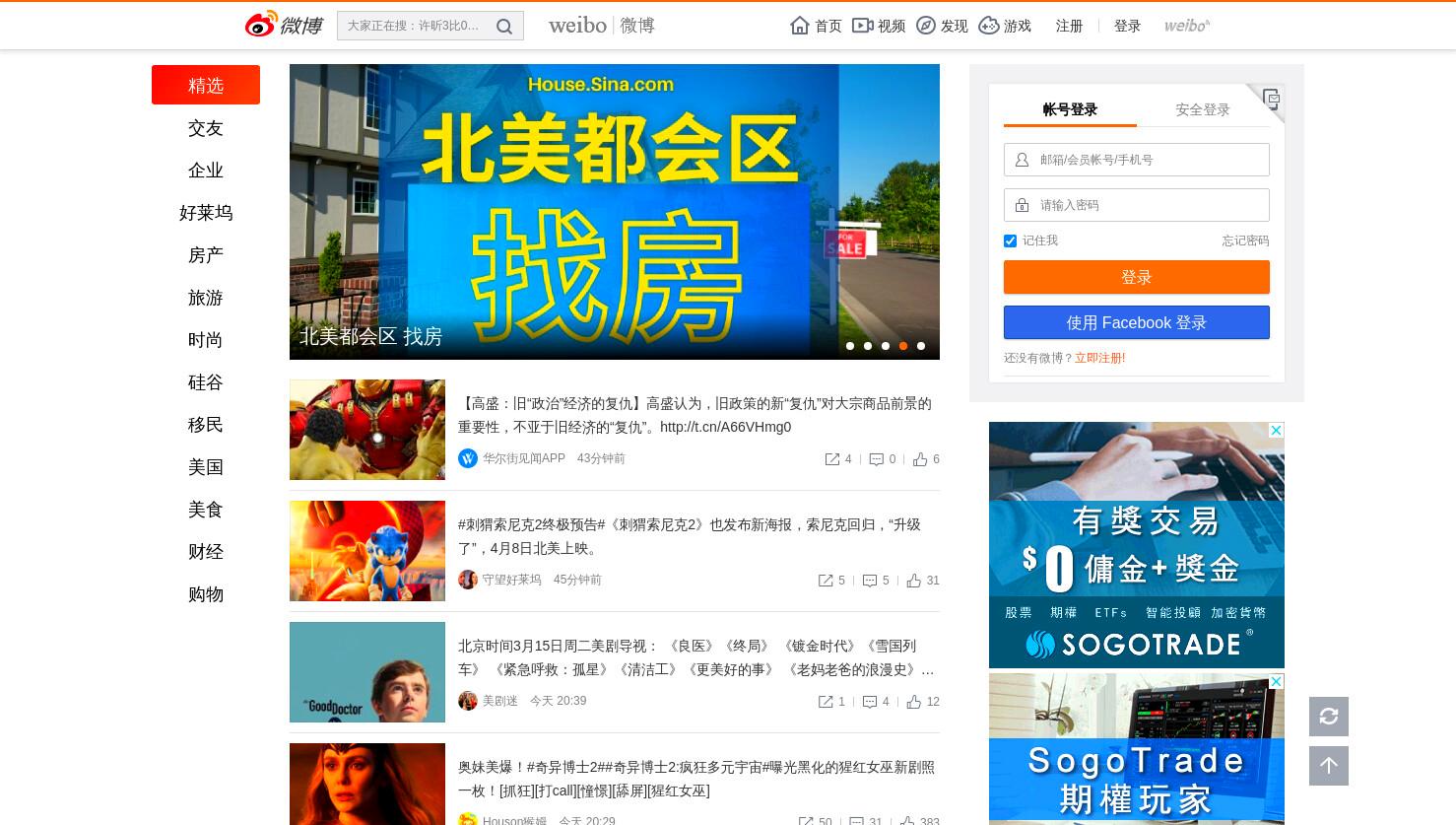Select 交友 category

pos(206,128)
